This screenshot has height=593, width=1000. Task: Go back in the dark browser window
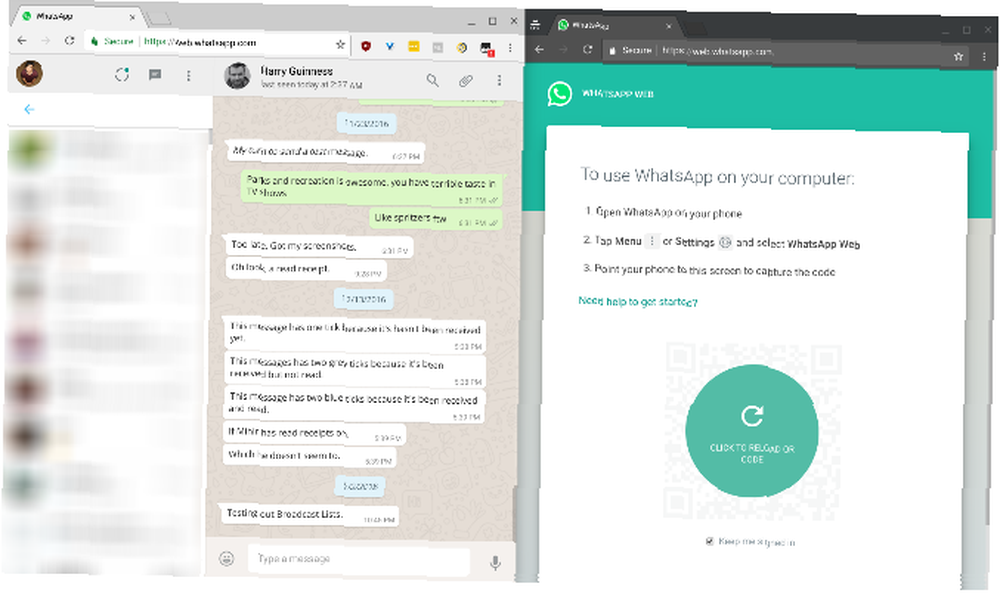pos(539,49)
